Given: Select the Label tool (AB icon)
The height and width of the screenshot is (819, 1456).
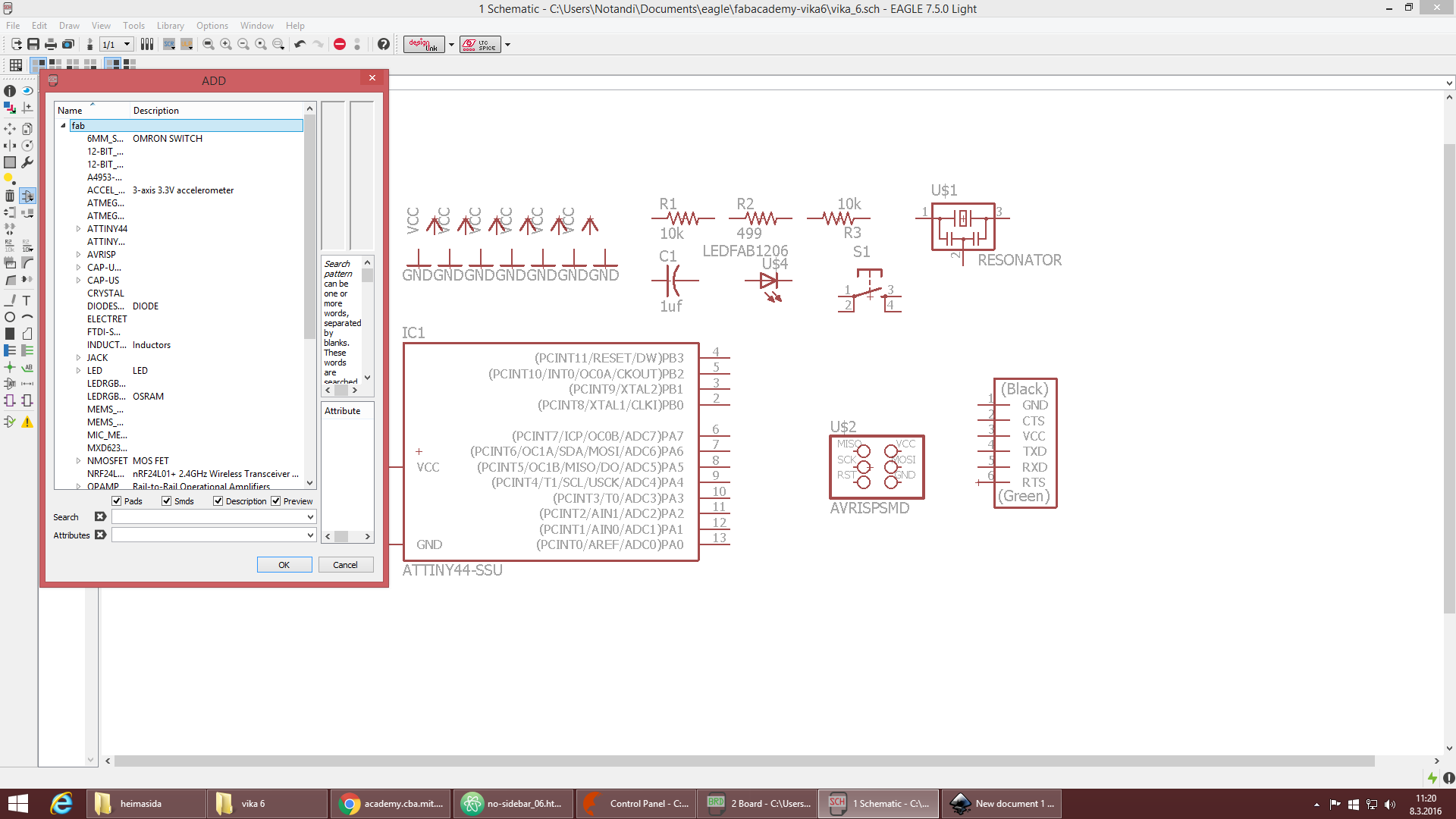Looking at the screenshot, I should (x=27, y=367).
